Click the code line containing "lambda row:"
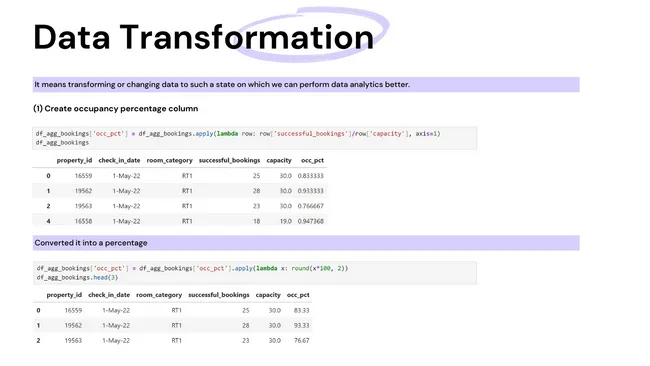This screenshot has height=366, width=650. pyautogui.click(x=238, y=133)
